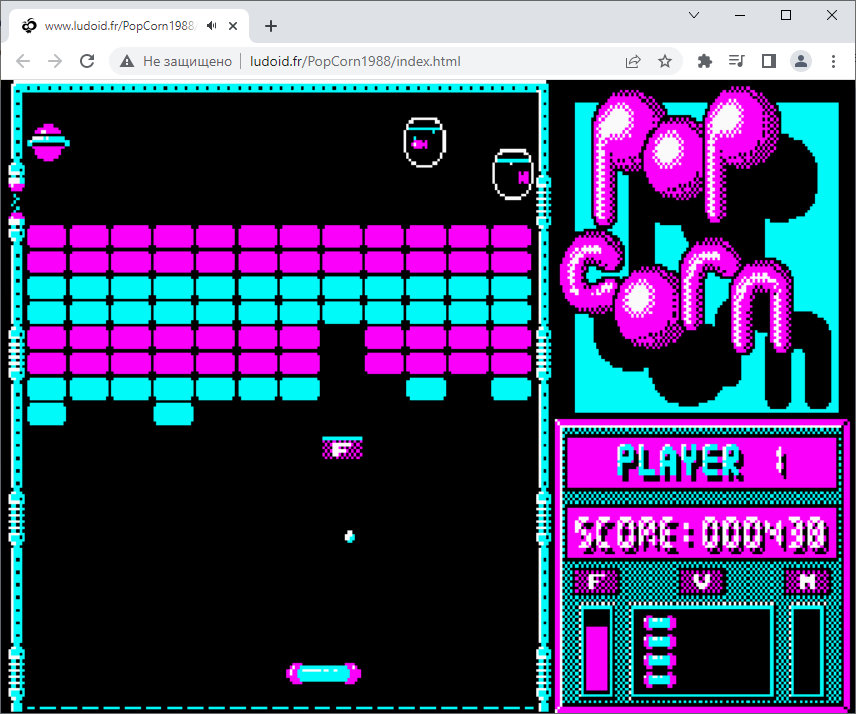The image size is (856, 714).
Task: Click the SCORE:000430 display
Action: pyautogui.click(x=702, y=533)
